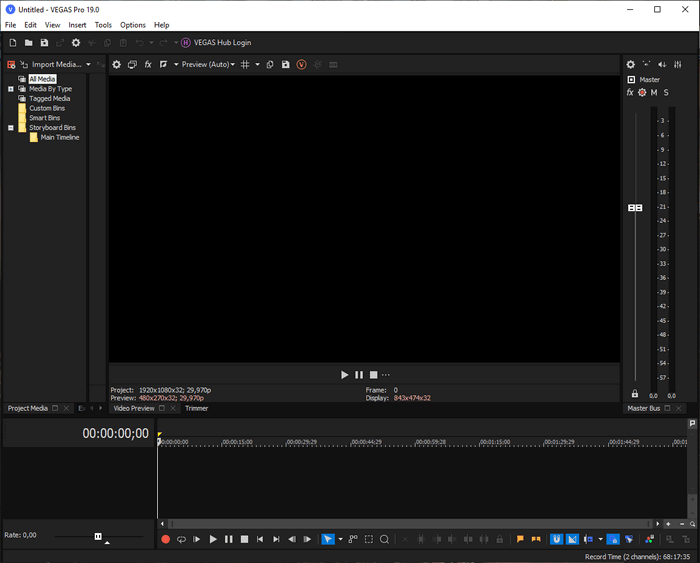700x563 pixels.
Task: Select the Zoom magnifier tool in timeline toolbar
Action: click(384, 539)
